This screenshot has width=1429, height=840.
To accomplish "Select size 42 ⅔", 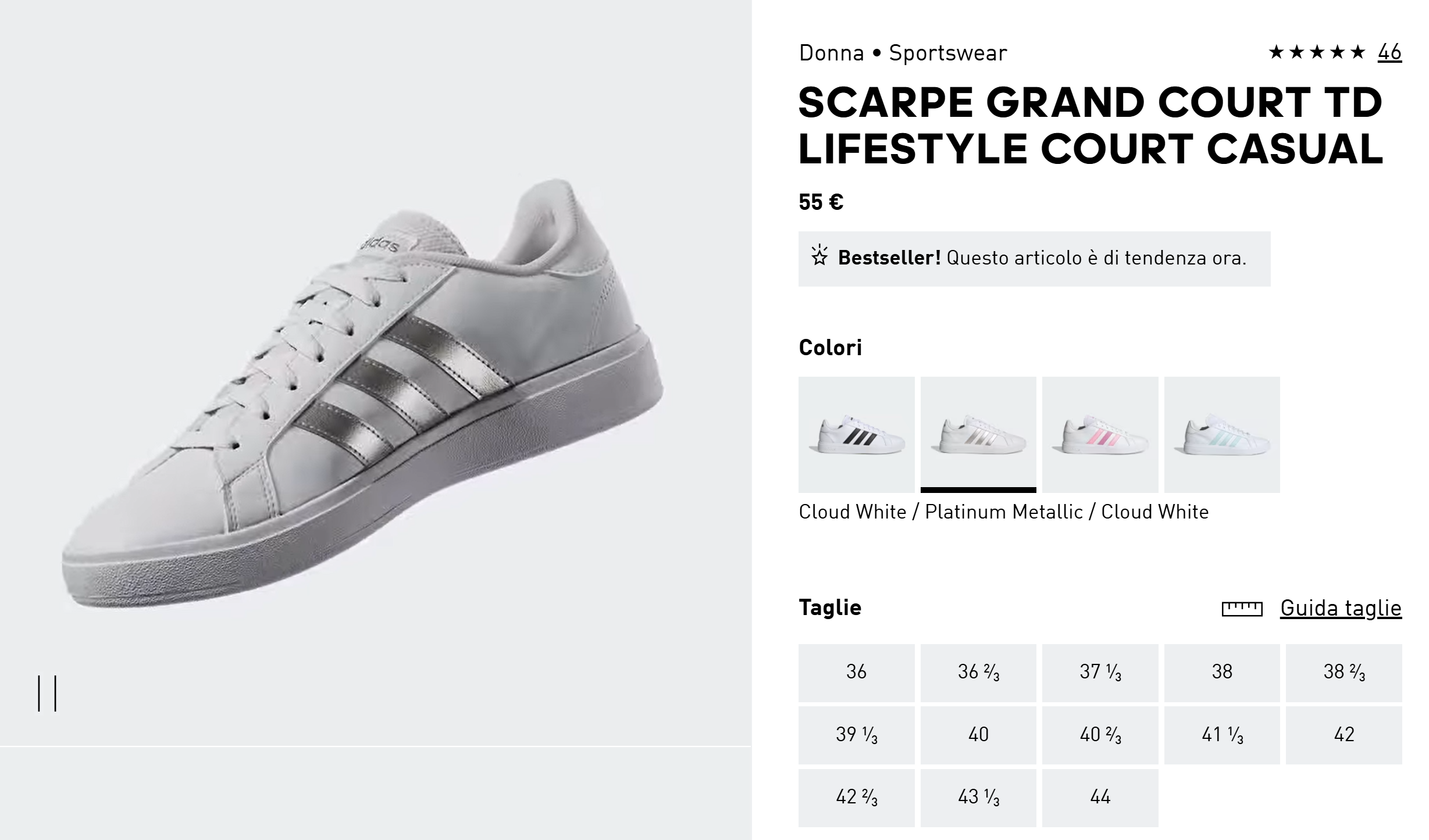I will 857,797.
